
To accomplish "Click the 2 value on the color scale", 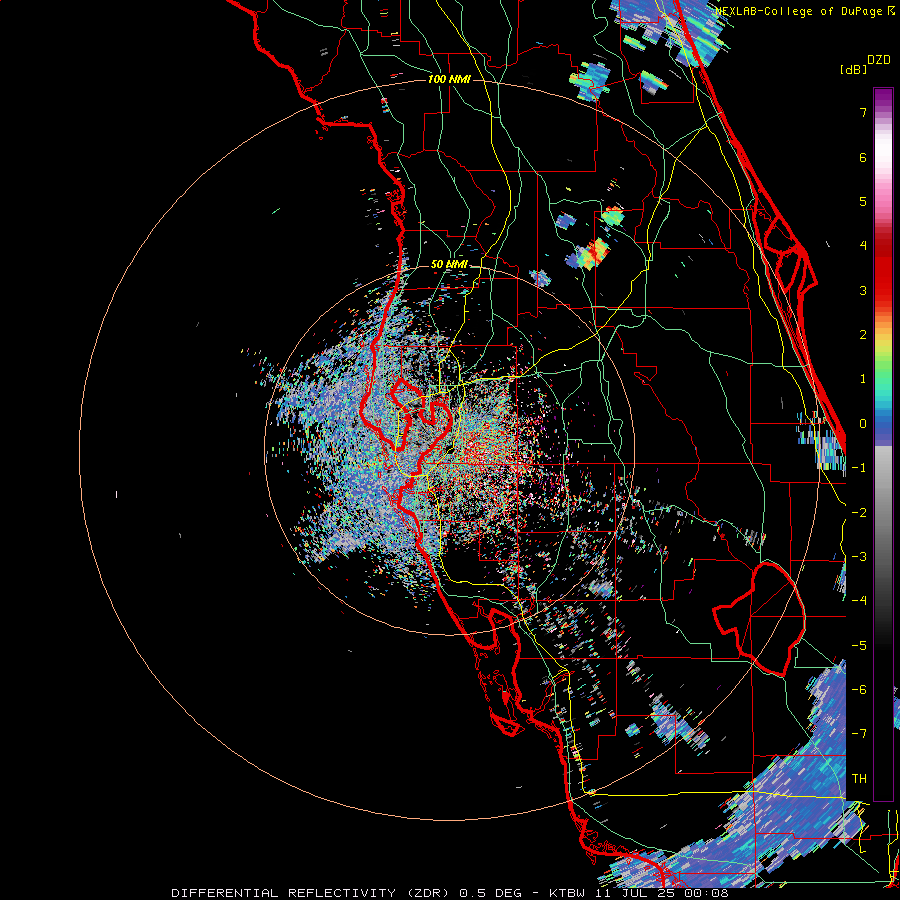I will click(x=863, y=335).
